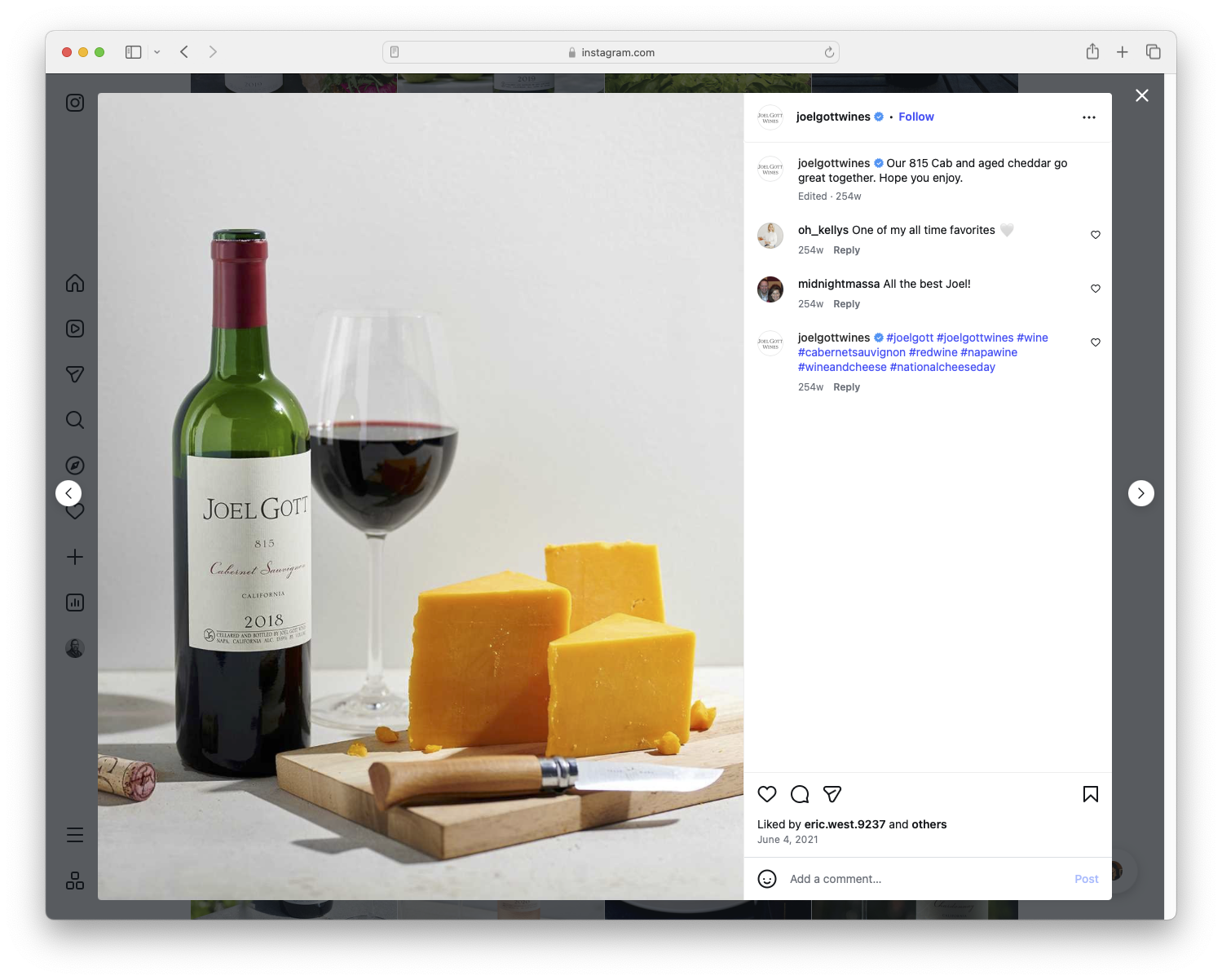Viewport: 1222px width, 980px height.
Task: Like oh_kellys's comment
Action: pyautogui.click(x=1096, y=235)
